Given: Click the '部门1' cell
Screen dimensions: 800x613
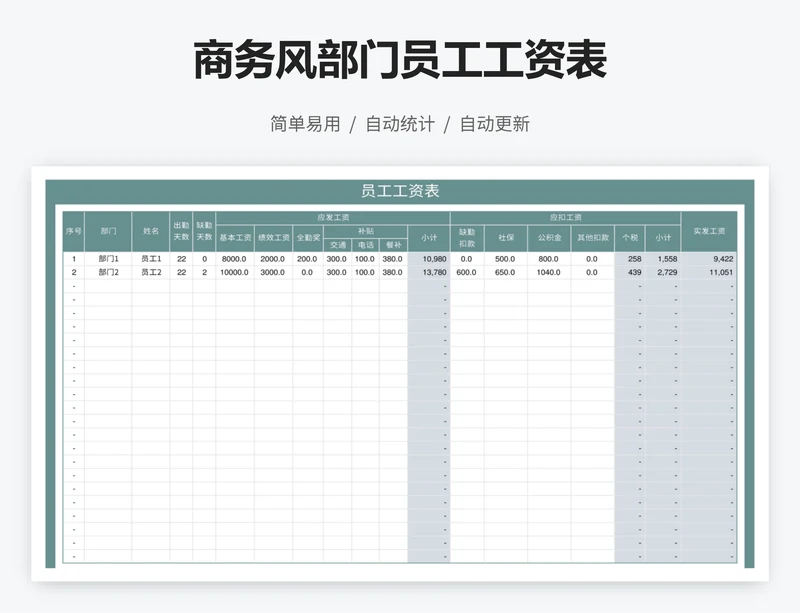Looking at the screenshot, I should point(108,259).
